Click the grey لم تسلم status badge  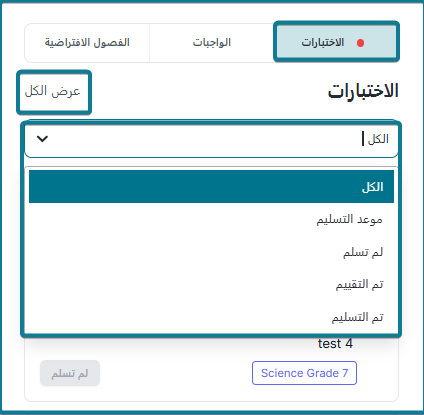pyautogui.click(x=70, y=373)
